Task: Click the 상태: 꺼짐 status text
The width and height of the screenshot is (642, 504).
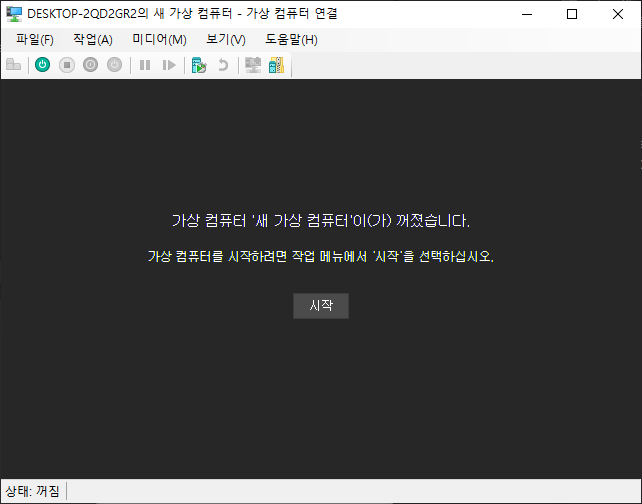Action: pos(32,490)
